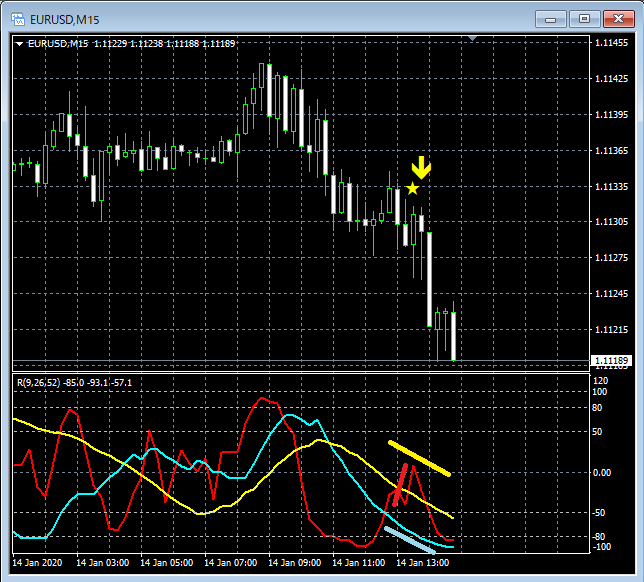Click the 14 Jan 07:00 time label
This screenshot has width=644, height=582.
tap(231, 562)
